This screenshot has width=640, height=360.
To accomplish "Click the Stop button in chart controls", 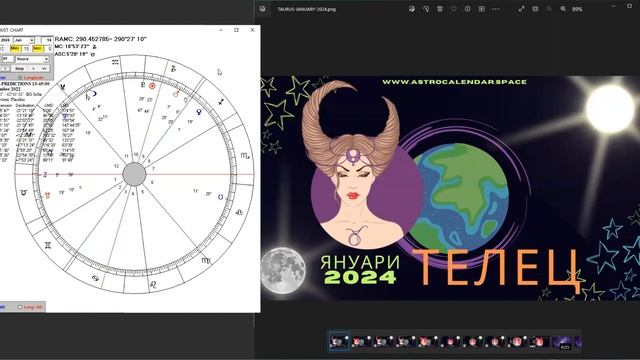I will tap(19, 69).
